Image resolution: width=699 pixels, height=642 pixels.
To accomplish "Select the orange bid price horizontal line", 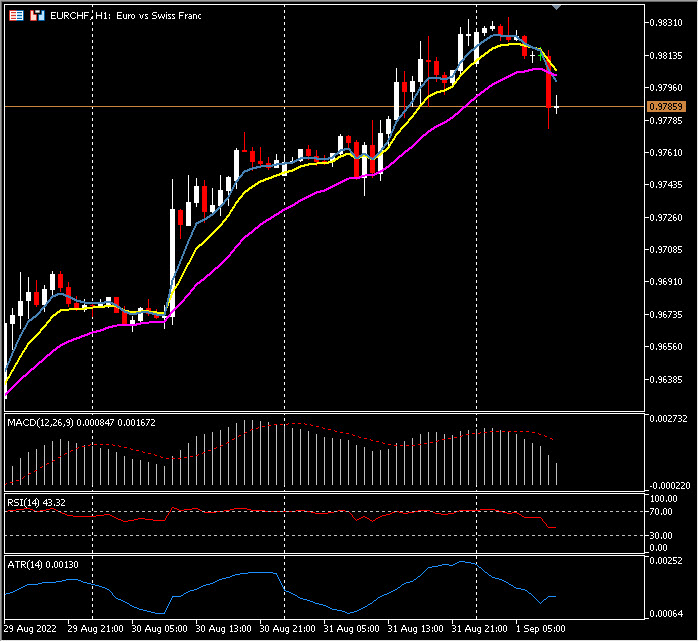I will pyautogui.click(x=300, y=106).
